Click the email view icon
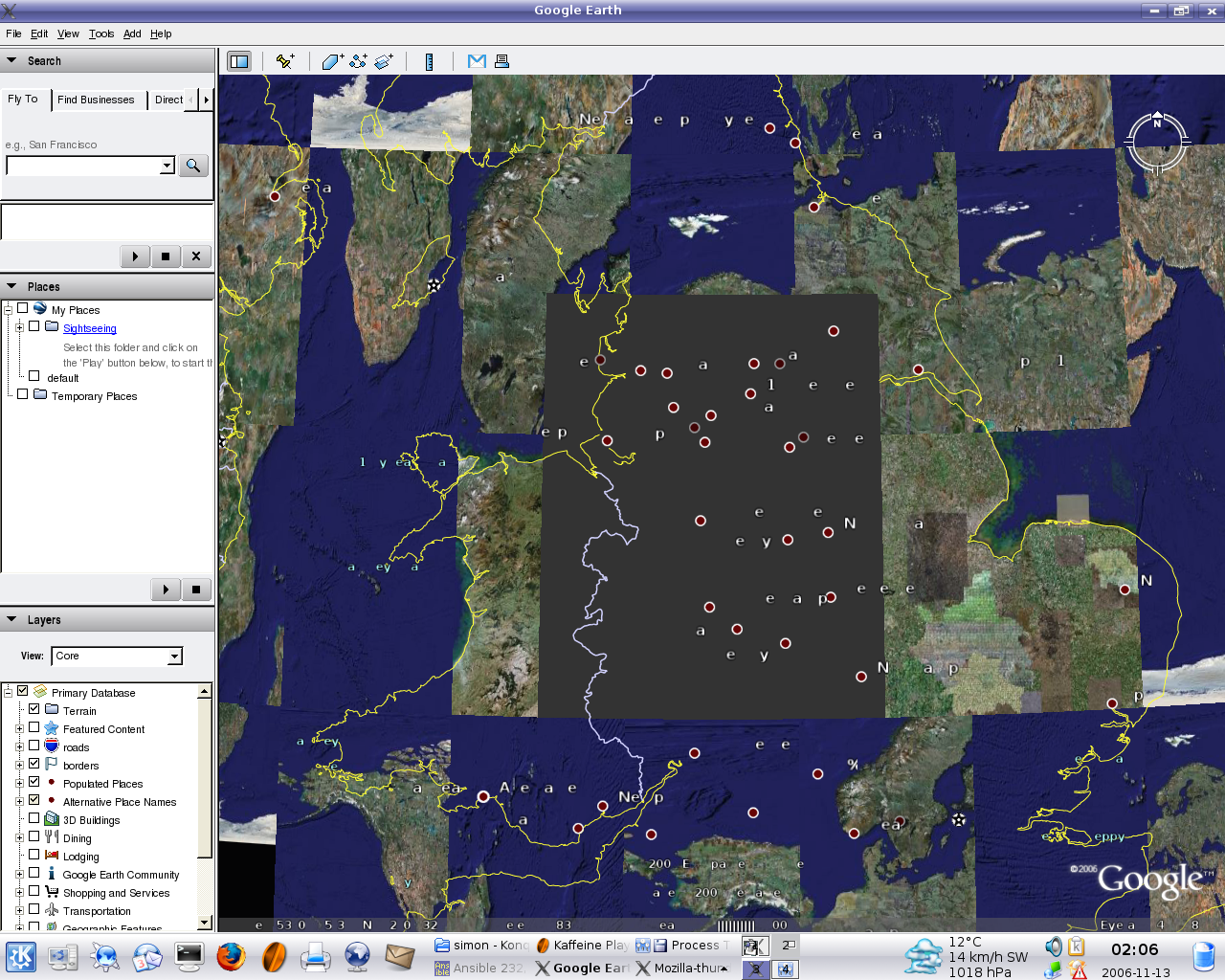 click(x=477, y=61)
